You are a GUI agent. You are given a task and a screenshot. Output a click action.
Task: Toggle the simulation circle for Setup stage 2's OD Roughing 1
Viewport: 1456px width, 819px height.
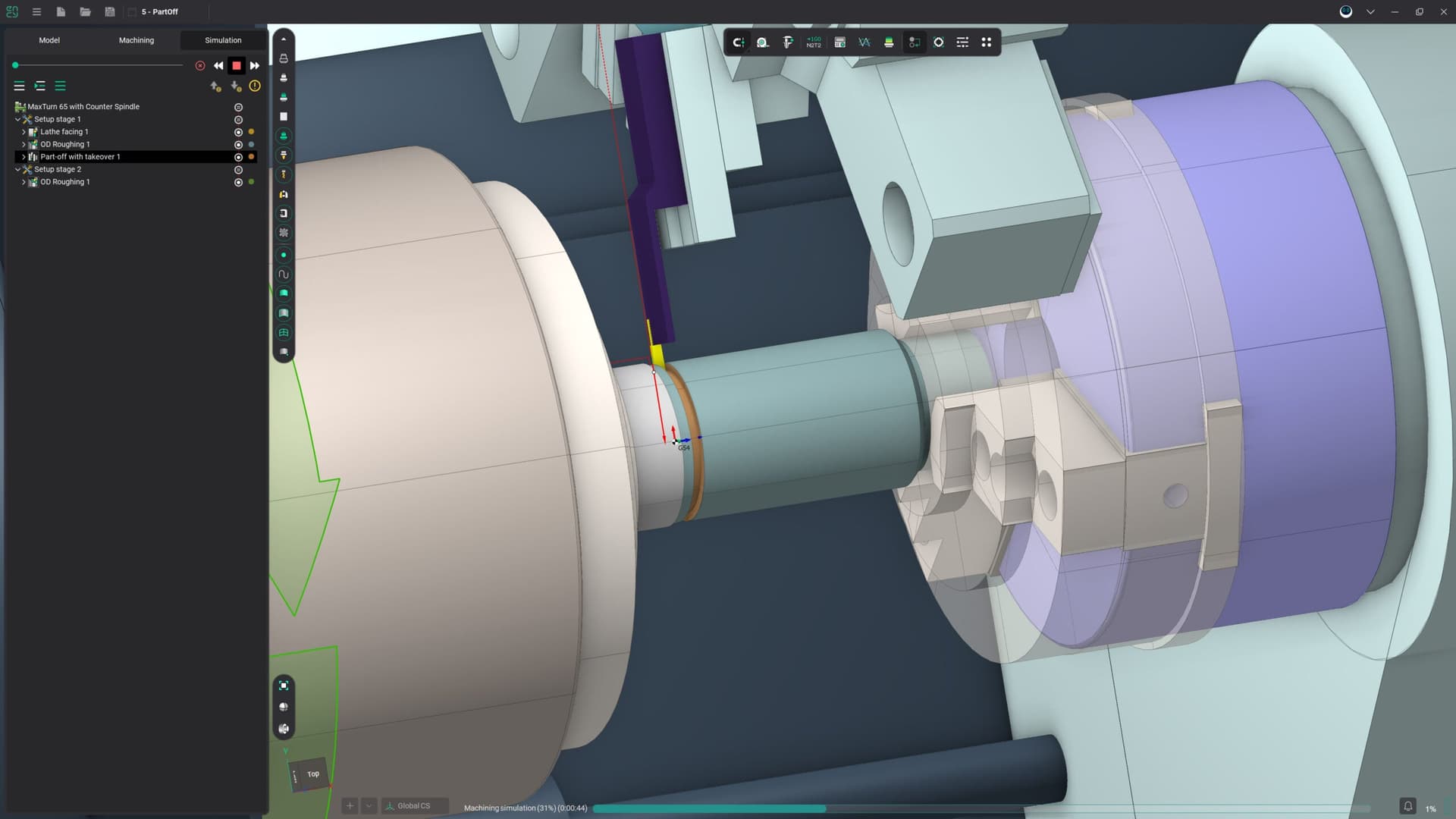point(238,182)
